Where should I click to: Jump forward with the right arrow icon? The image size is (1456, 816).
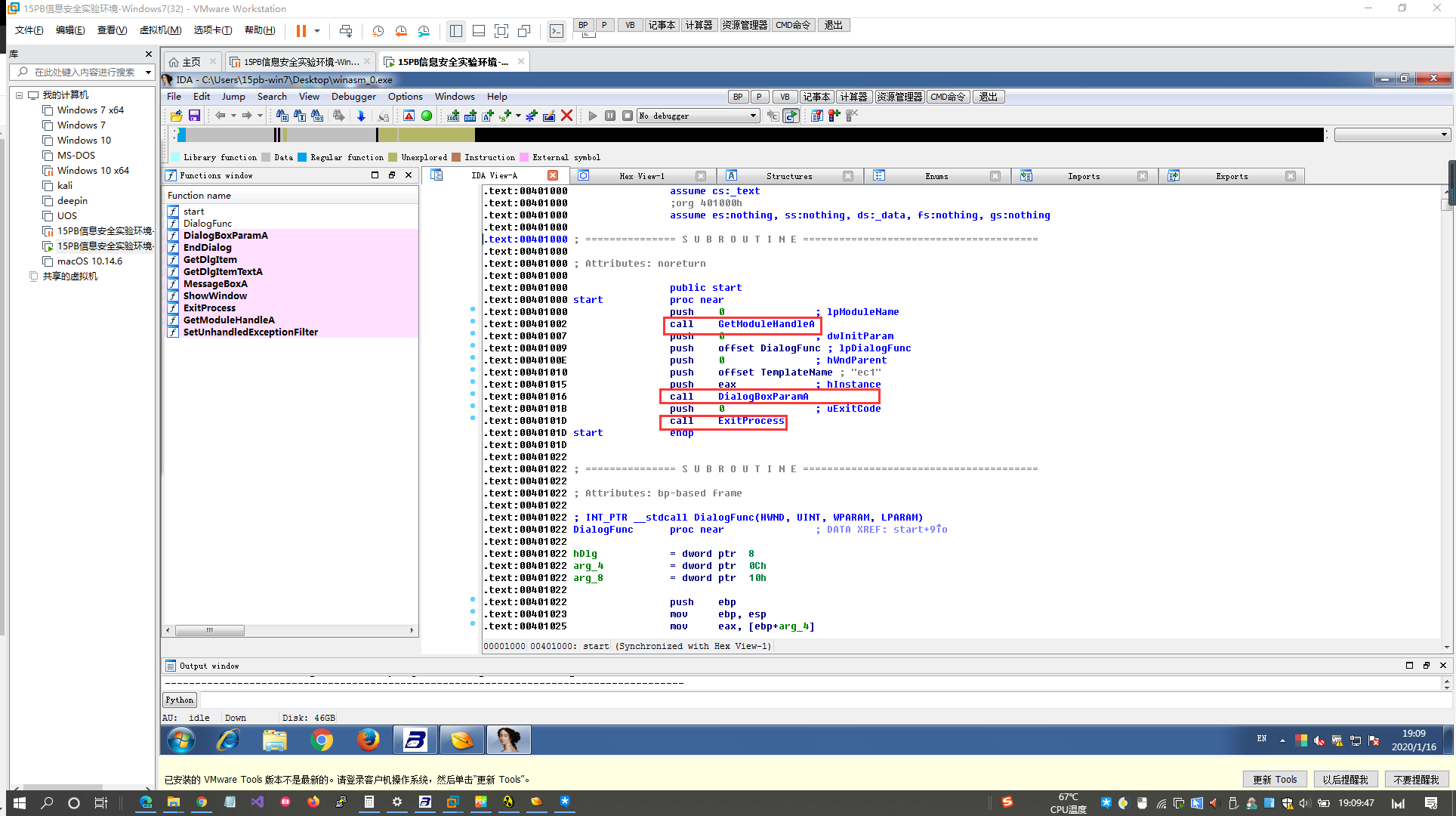tap(247, 116)
